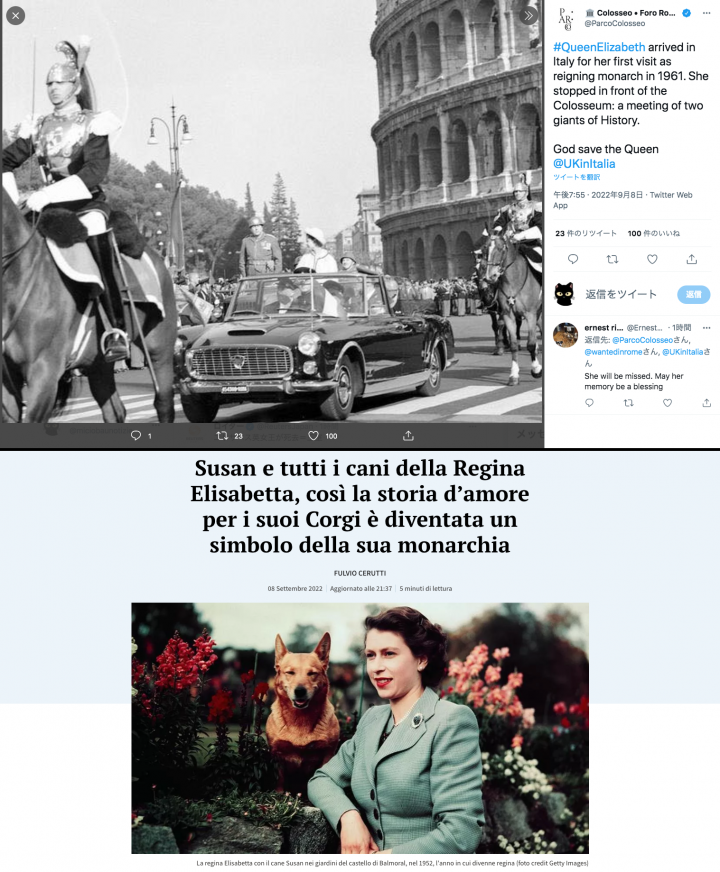This screenshot has height=872, width=720.
Task: Click the reply bubble icon in the sidebar action row
Action: pyautogui.click(x=573, y=259)
